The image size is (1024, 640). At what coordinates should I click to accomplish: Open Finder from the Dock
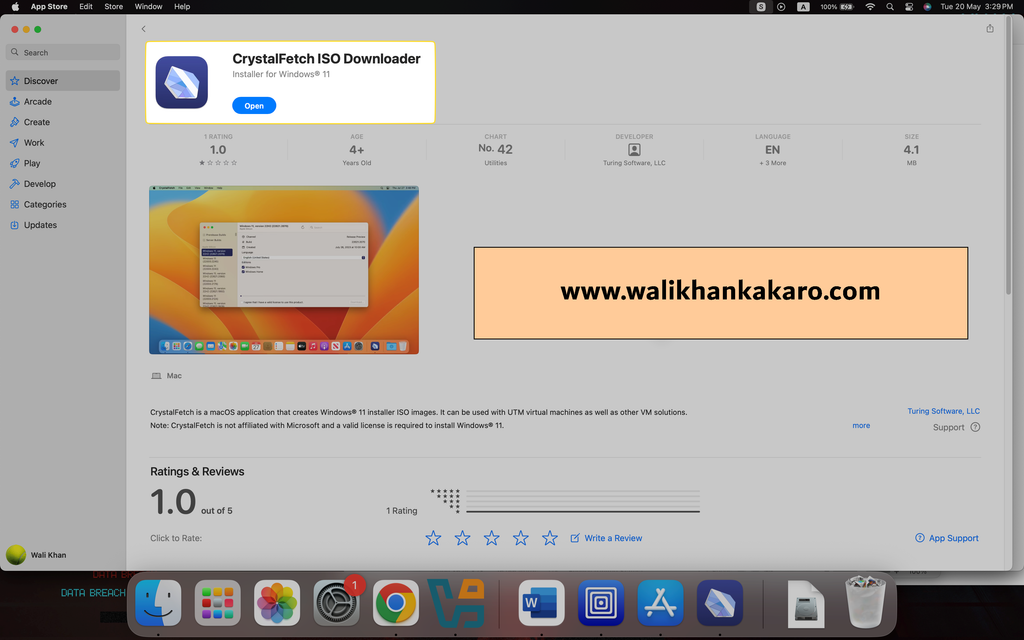pos(158,603)
